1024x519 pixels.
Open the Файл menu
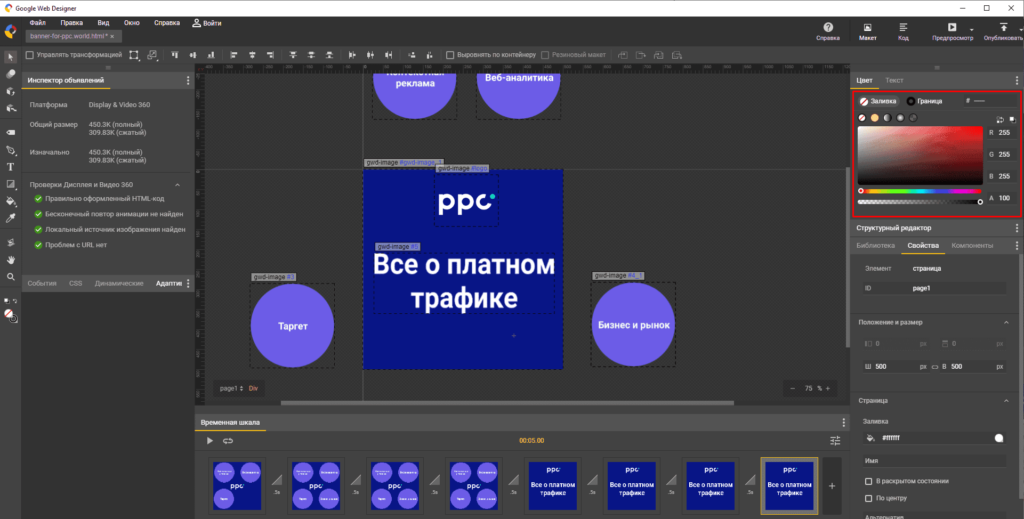[38, 21]
